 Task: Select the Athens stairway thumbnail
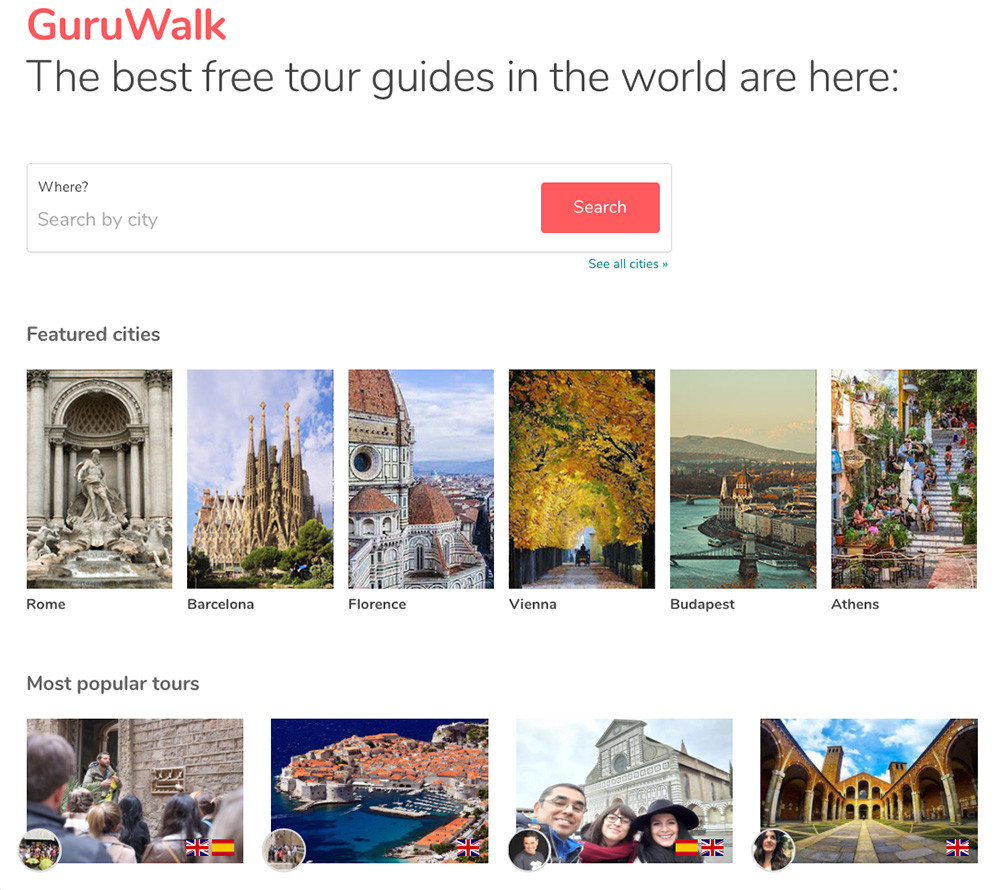(904, 479)
